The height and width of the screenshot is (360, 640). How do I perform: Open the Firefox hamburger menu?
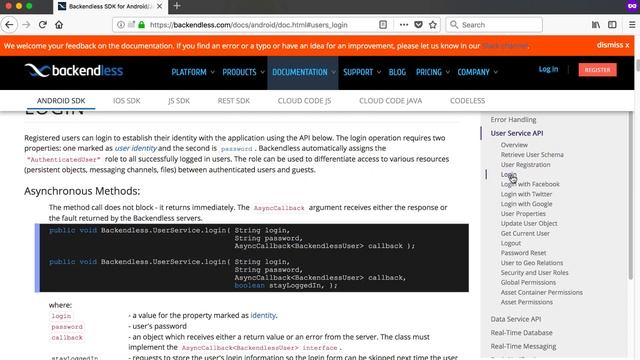632,24
